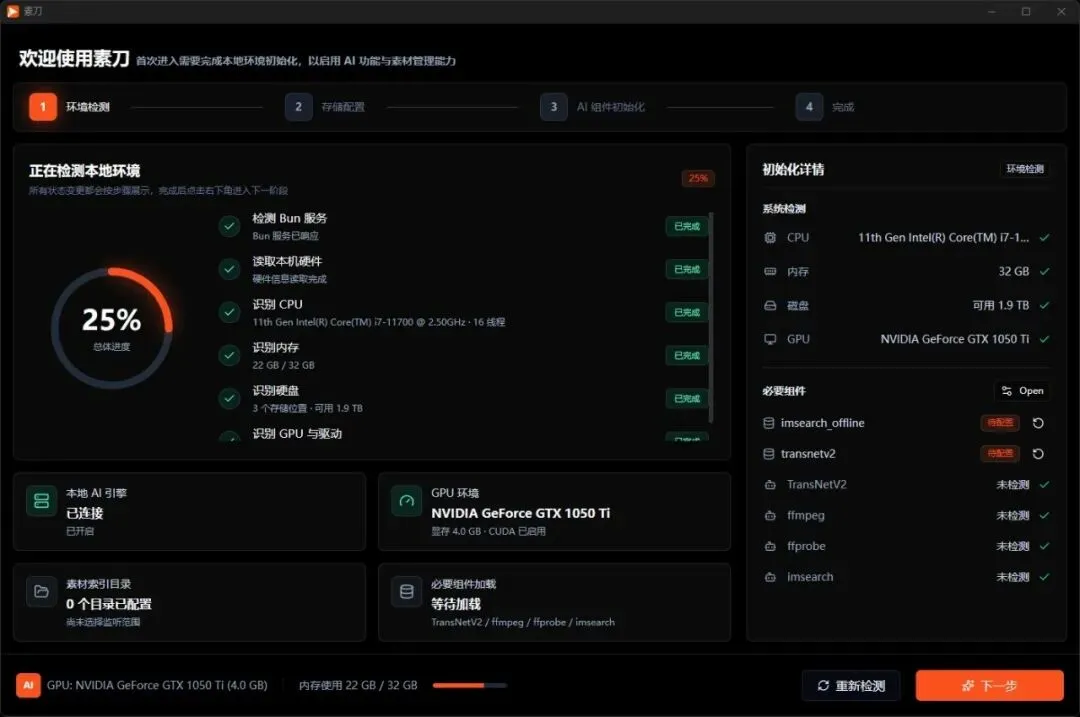The image size is (1080, 717).
Task: Click the 环境检测 tag in 初始化详情
Action: point(1024,169)
